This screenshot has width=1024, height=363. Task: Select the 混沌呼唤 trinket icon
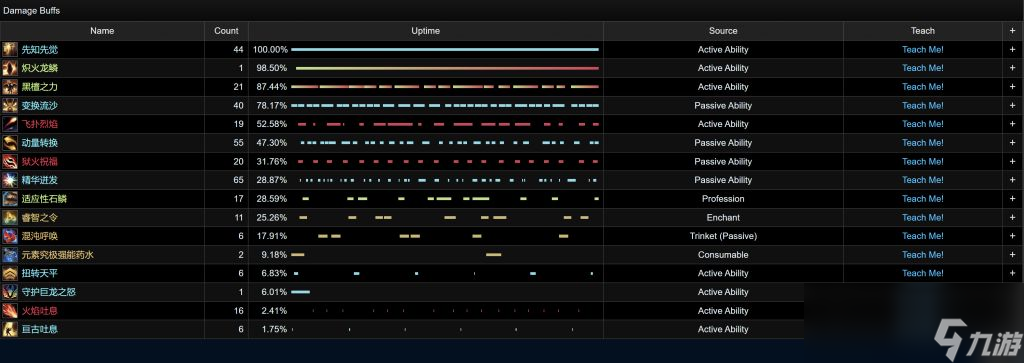(10, 236)
